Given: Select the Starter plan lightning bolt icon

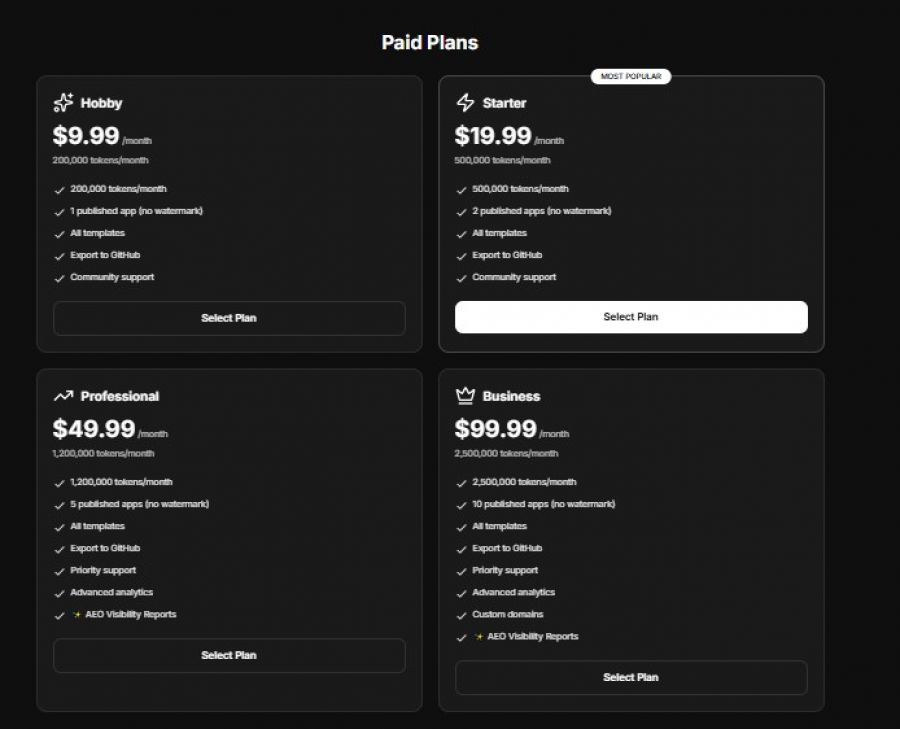Looking at the screenshot, I should pyautogui.click(x=463, y=103).
